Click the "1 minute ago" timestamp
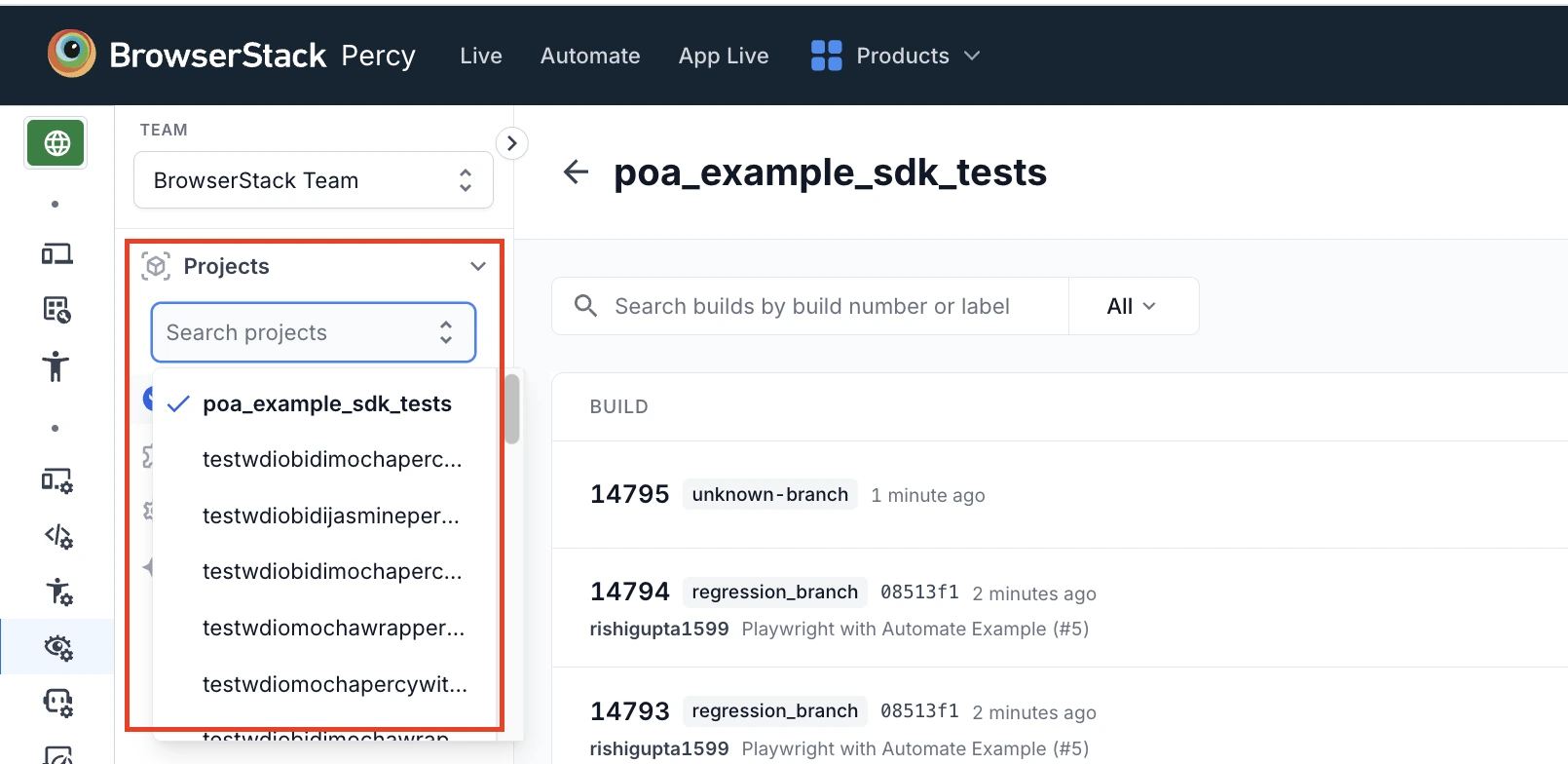 (928, 495)
